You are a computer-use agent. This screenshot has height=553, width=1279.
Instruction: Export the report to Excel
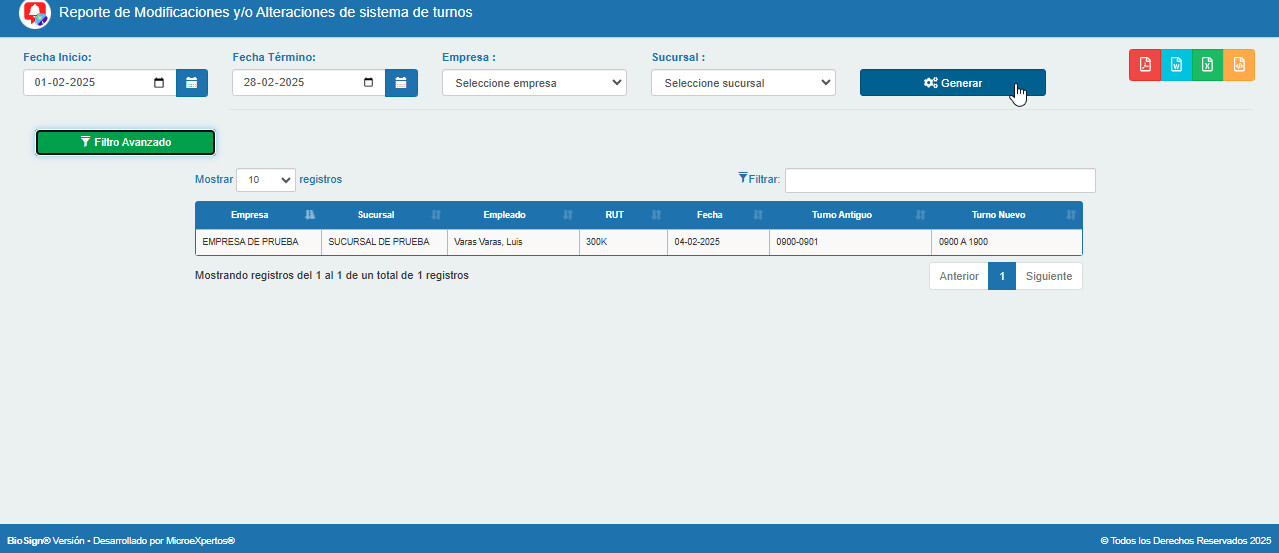[1207, 65]
